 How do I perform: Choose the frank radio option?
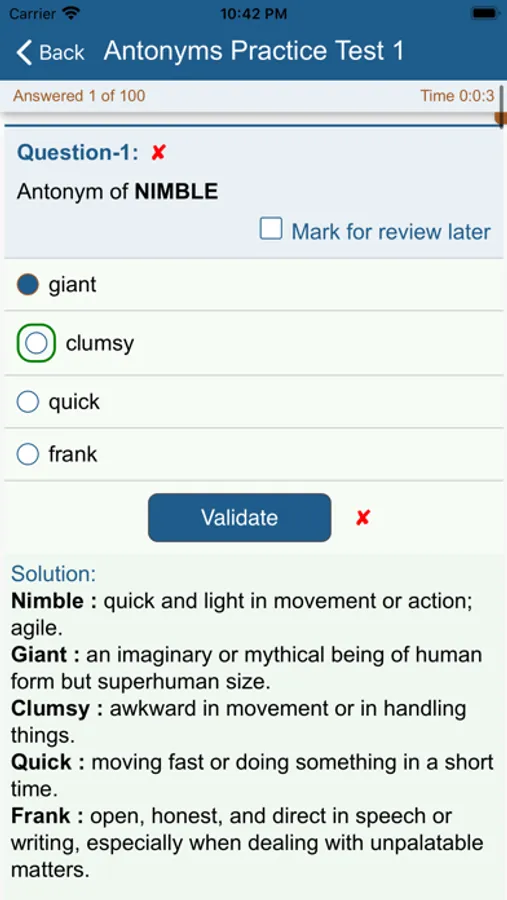[28, 455]
